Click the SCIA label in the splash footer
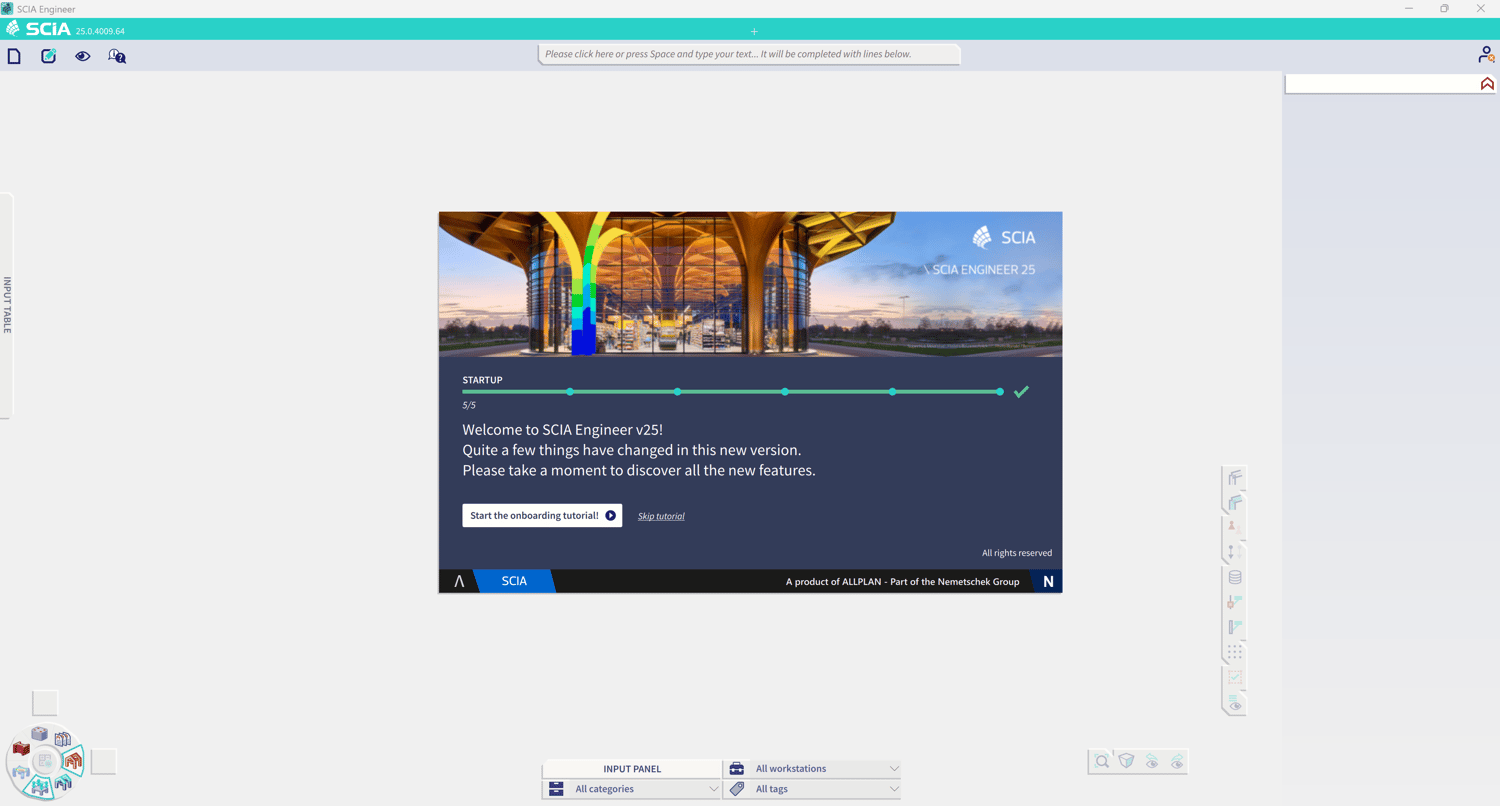Screen dimensions: 1500x806 coord(514,581)
